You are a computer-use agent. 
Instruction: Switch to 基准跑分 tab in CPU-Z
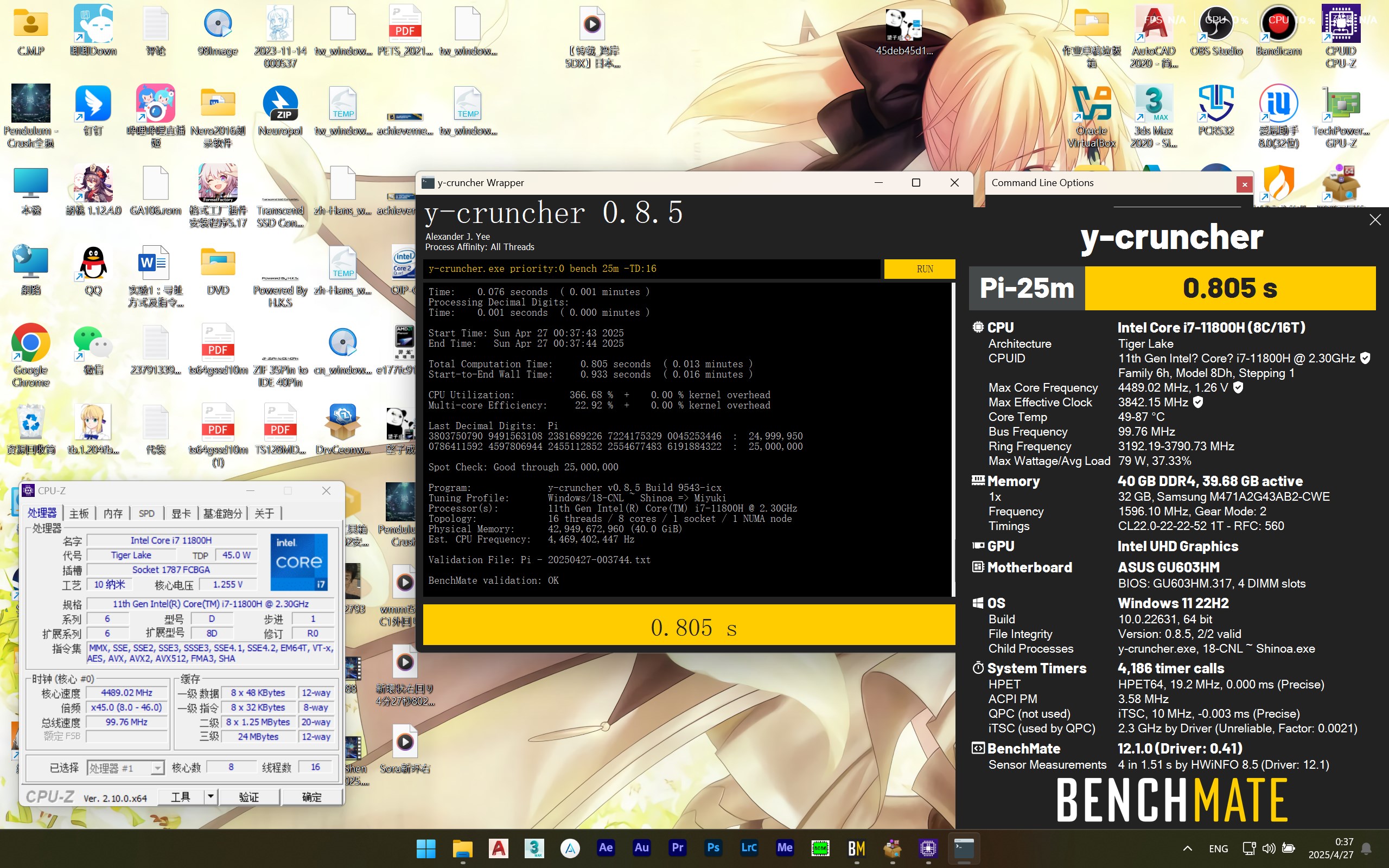point(222,513)
